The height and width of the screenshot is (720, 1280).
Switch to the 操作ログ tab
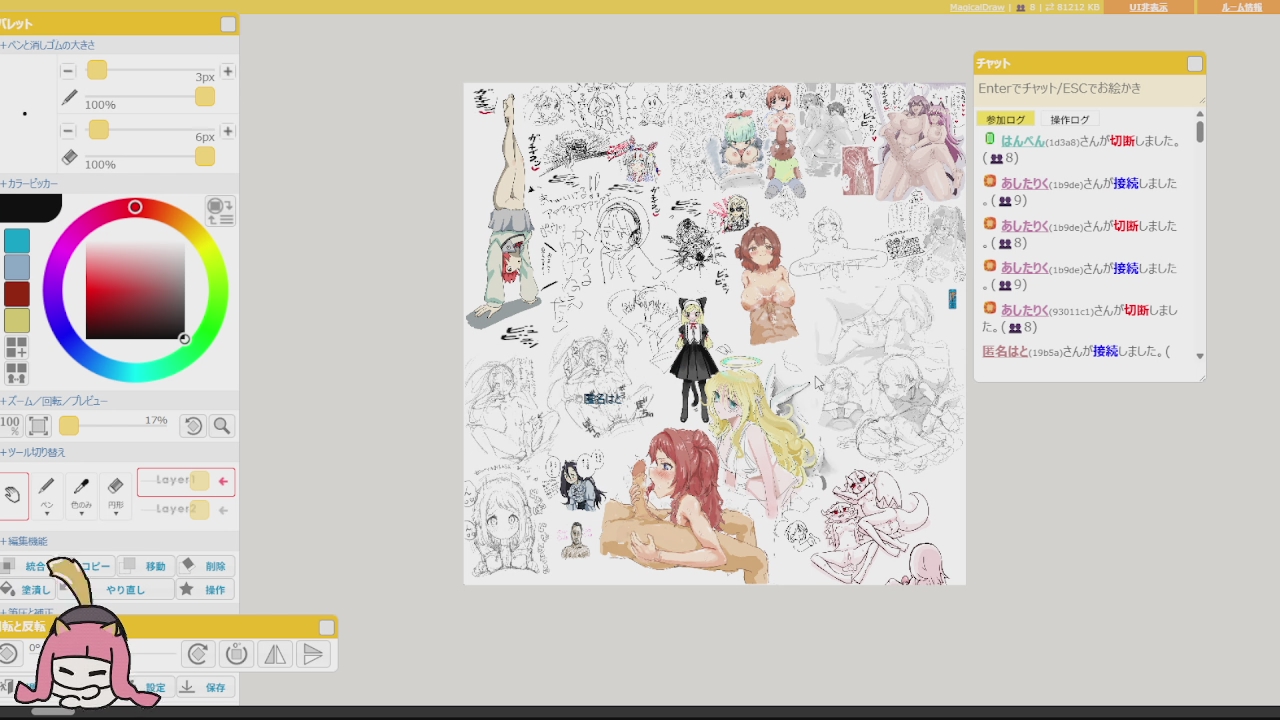pos(1069,120)
